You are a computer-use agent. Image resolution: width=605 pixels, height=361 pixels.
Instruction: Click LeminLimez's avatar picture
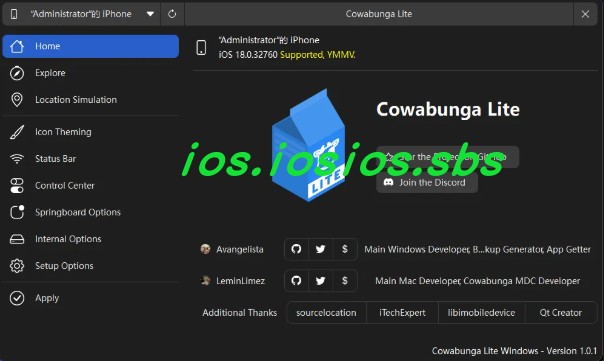[205, 280]
